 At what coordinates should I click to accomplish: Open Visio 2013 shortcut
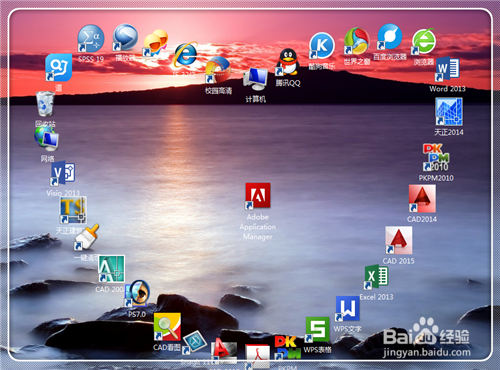coord(63,173)
